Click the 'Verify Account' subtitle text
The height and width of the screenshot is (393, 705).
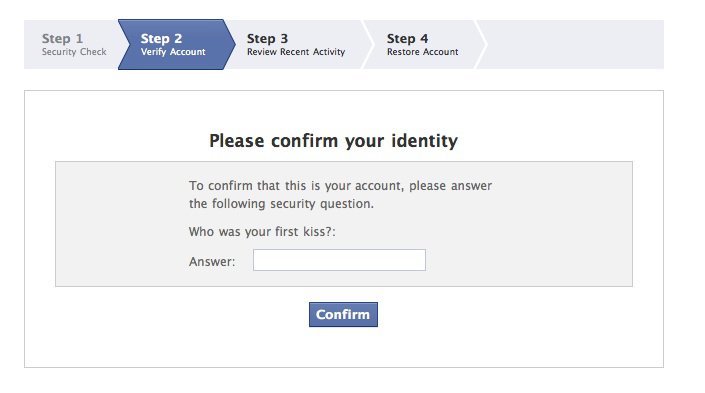(x=173, y=52)
